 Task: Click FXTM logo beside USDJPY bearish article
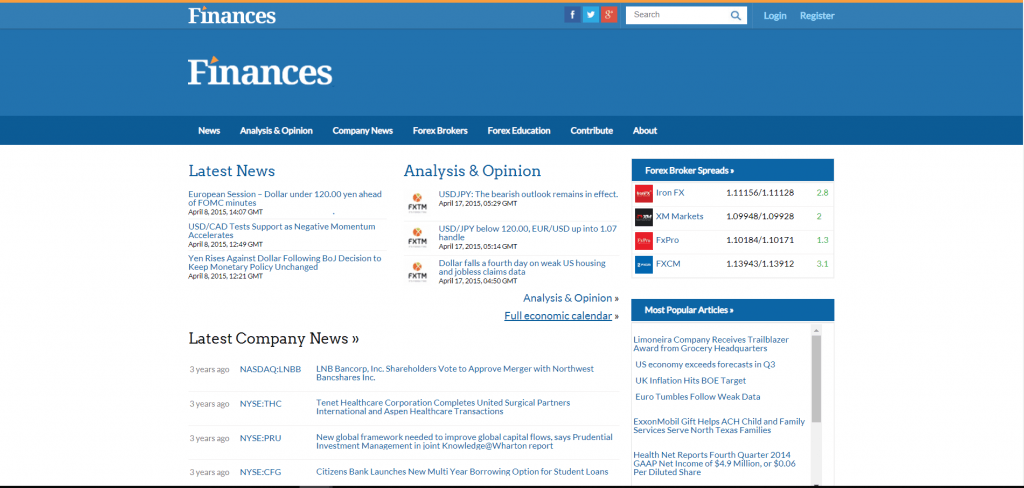(x=417, y=203)
